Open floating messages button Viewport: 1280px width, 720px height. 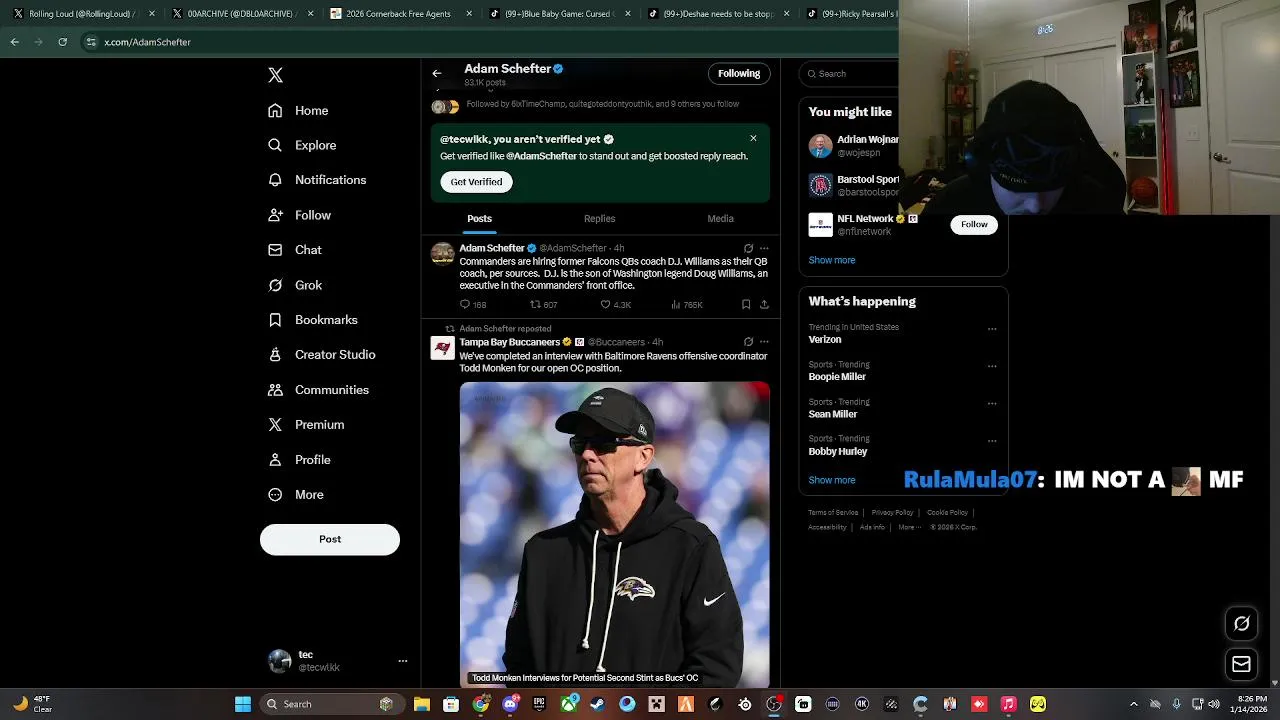pyautogui.click(x=1241, y=664)
